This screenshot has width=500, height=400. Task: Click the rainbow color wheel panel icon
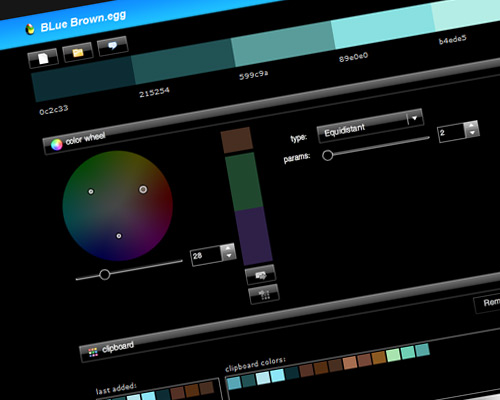tap(56, 144)
